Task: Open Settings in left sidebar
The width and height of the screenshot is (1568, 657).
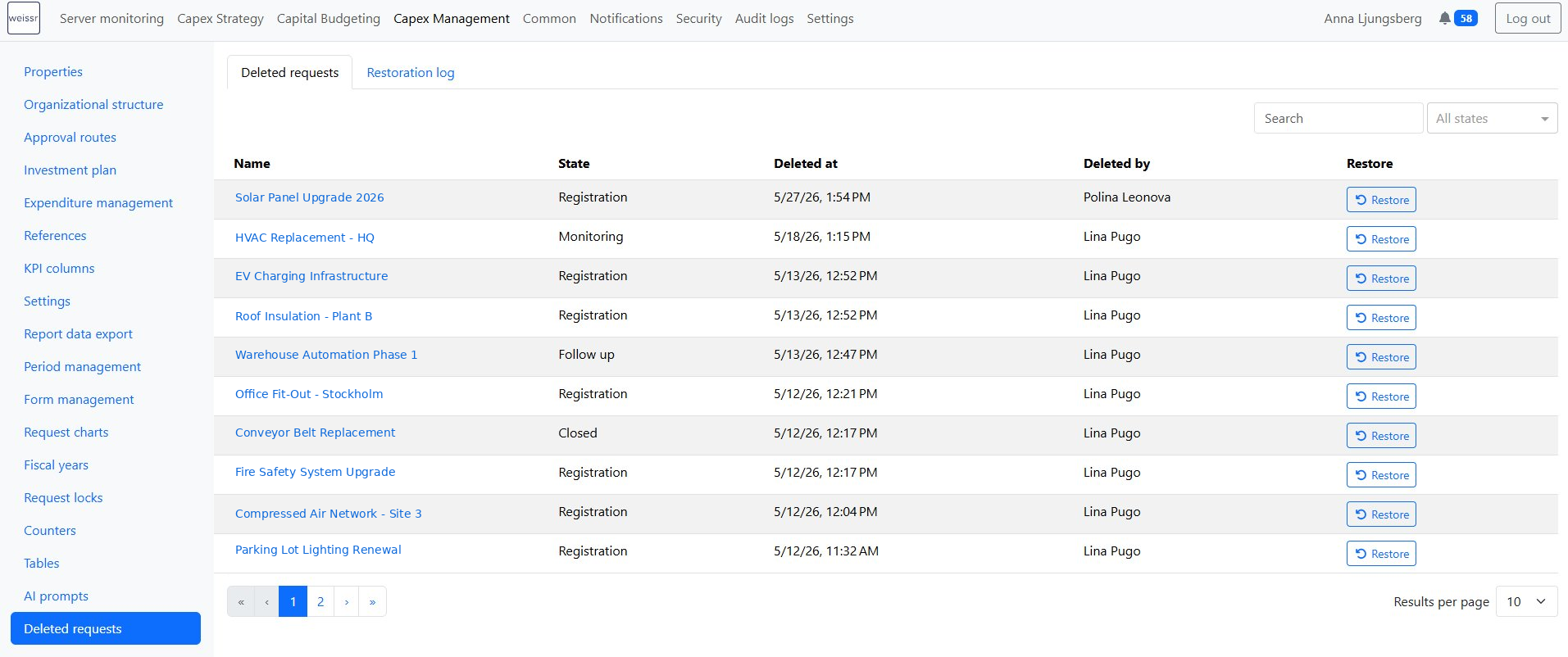Action: (47, 301)
